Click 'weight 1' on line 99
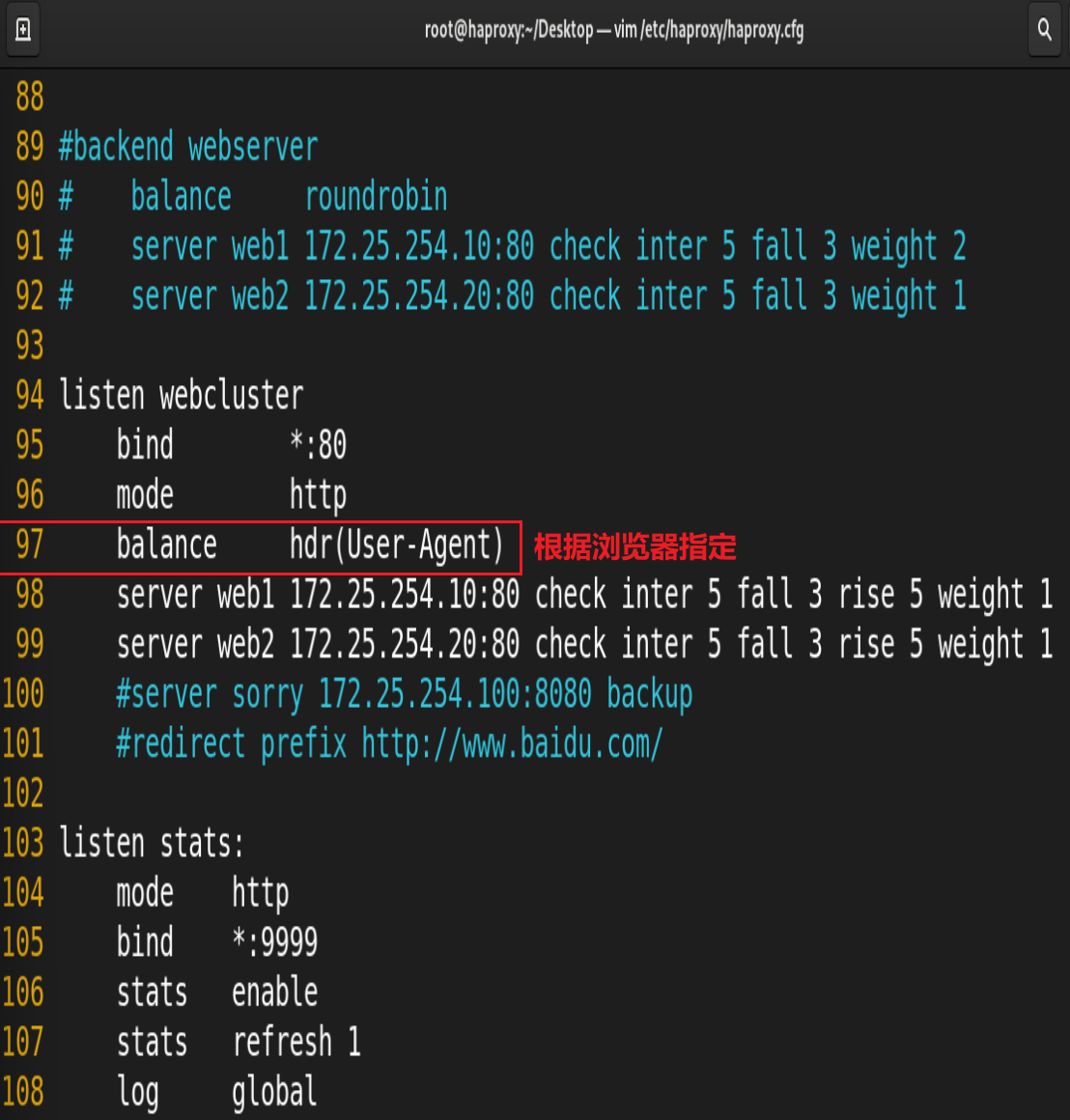Image resolution: width=1070 pixels, height=1120 pixels. tap(995, 646)
